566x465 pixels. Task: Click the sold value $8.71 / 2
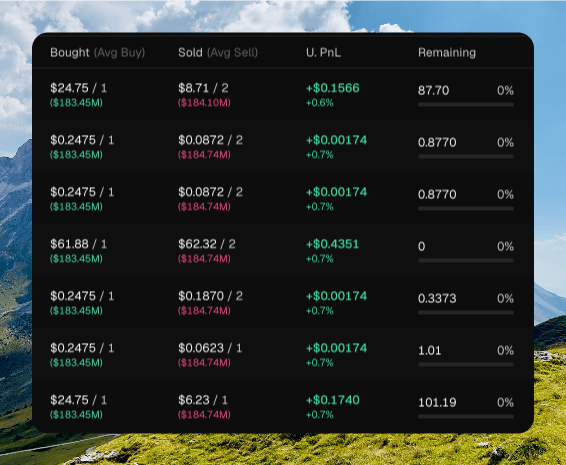203,88
